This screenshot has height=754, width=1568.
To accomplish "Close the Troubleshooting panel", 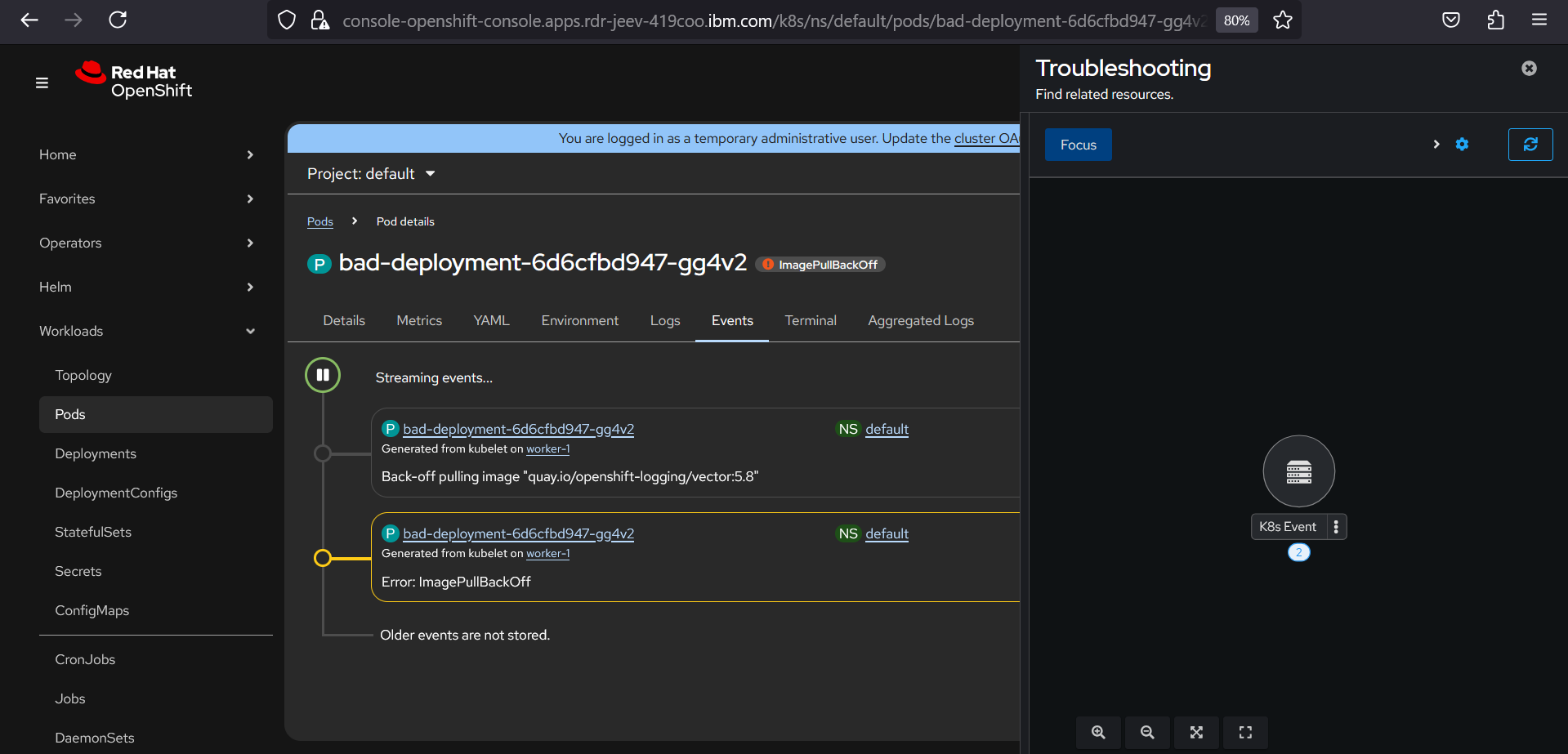I will (x=1529, y=69).
